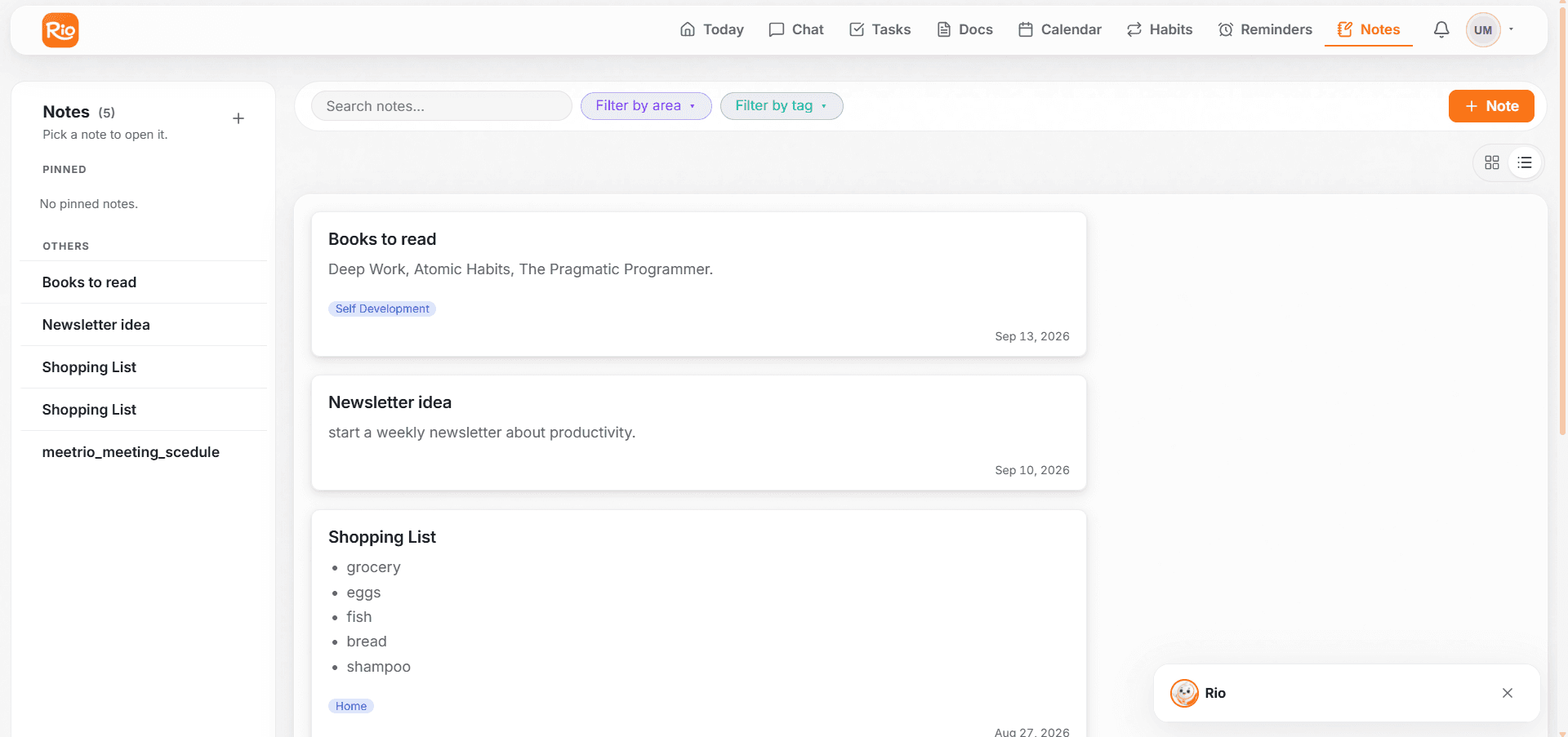Open the Docs tab
The width and height of the screenshot is (1568, 737).
964,29
